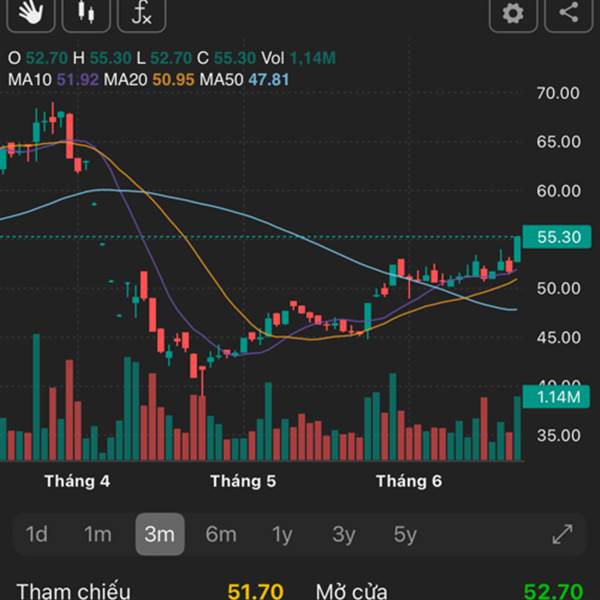Click the MA20 50.95 indicator value
This screenshot has height=600, width=600.
tap(149, 80)
